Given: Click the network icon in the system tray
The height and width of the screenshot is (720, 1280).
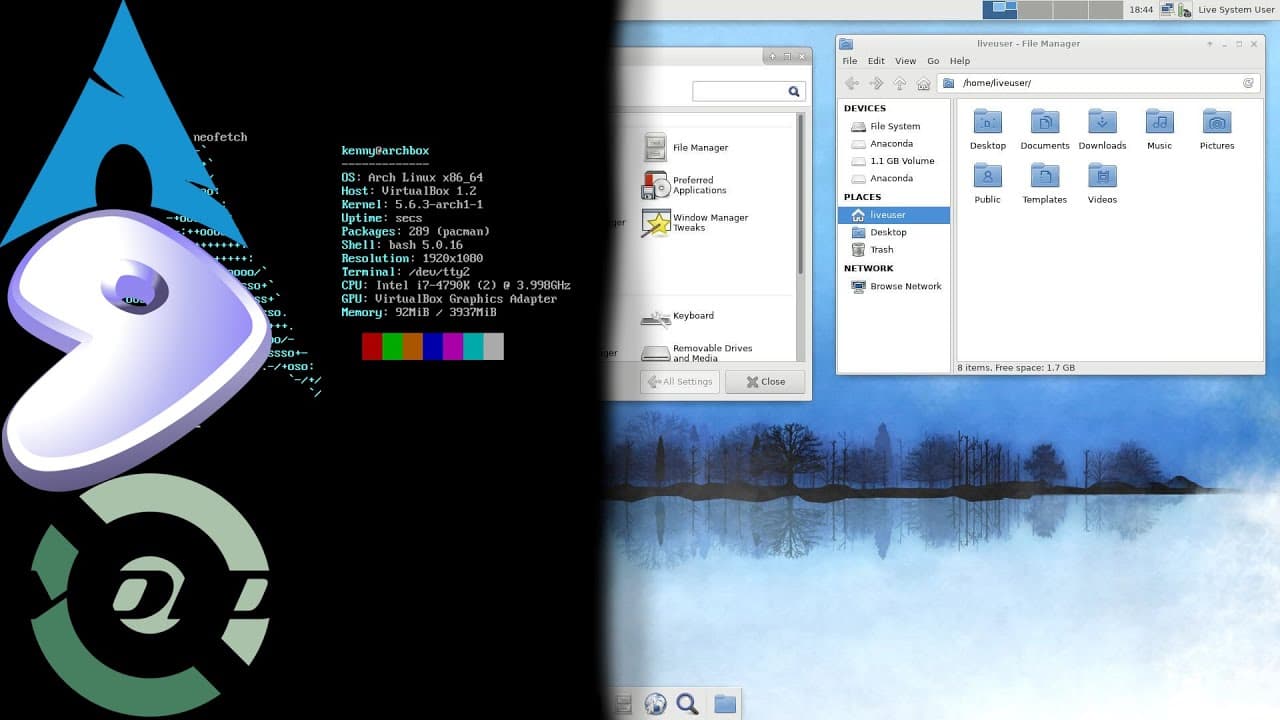Looking at the screenshot, I should click(x=1166, y=10).
